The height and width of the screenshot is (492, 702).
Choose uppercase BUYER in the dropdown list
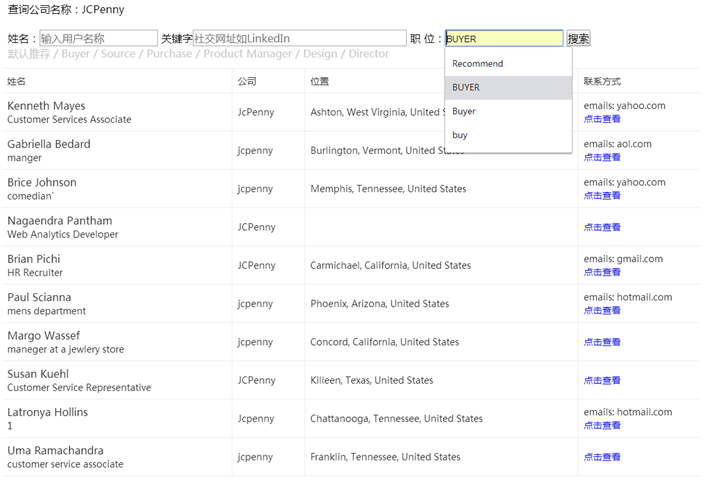pos(508,87)
